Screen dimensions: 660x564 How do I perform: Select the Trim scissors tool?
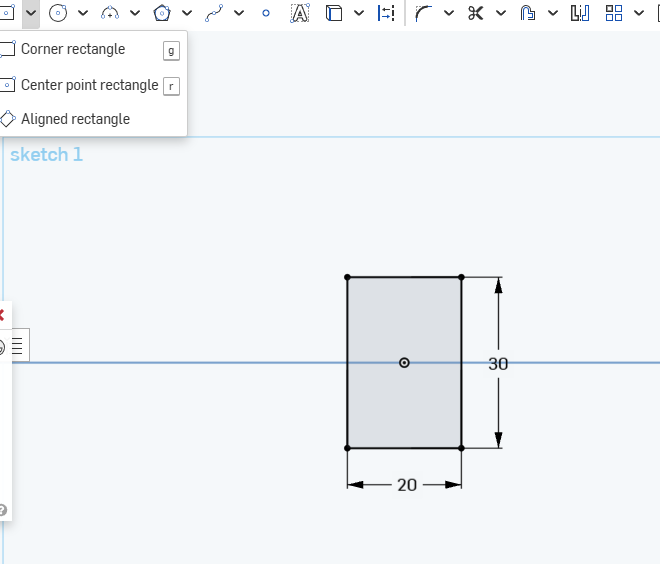tap(475, 13)
